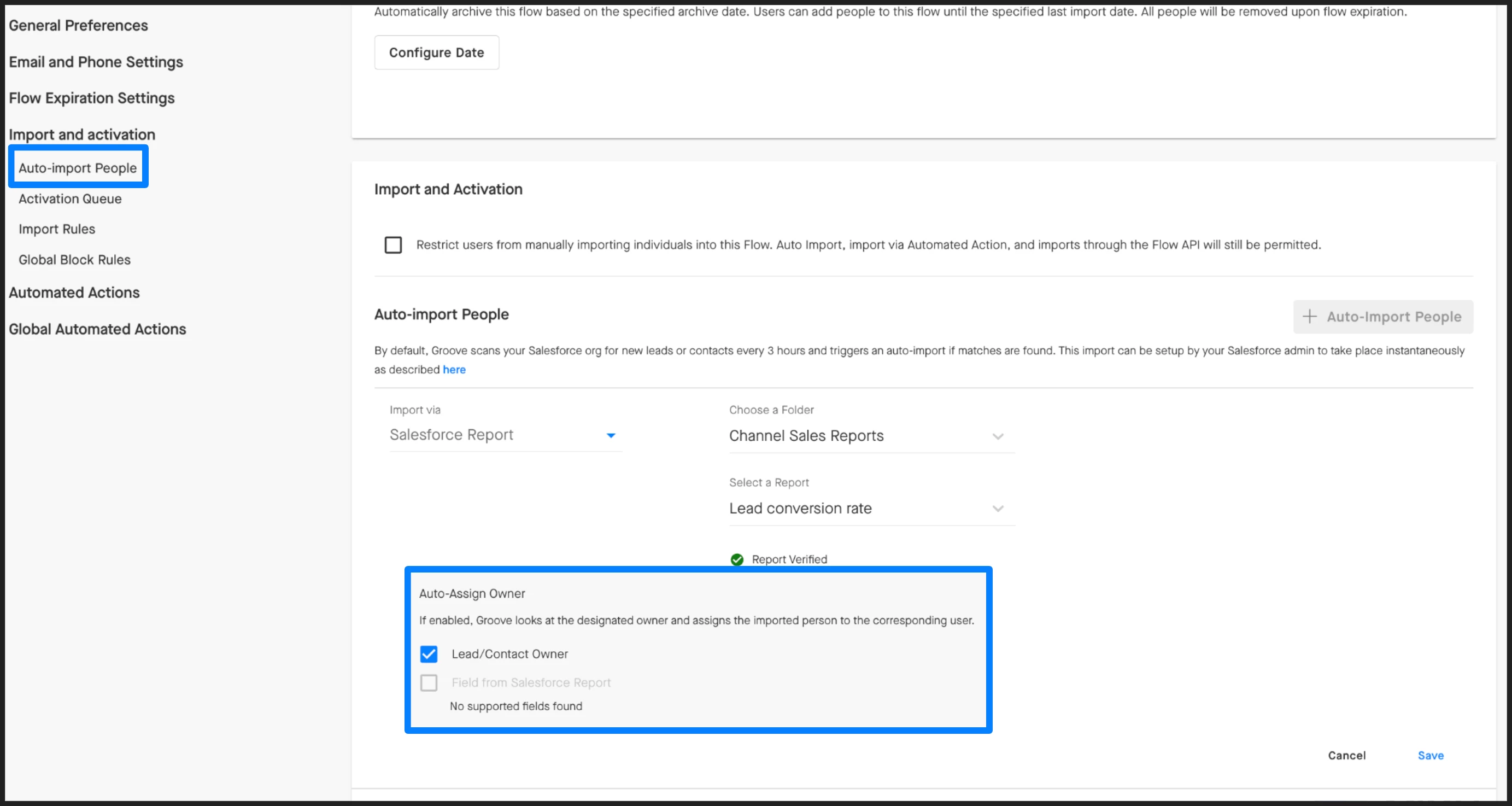1512x806 pixels.
Task: Click the Save button
Action: [x=1430, y=756]
